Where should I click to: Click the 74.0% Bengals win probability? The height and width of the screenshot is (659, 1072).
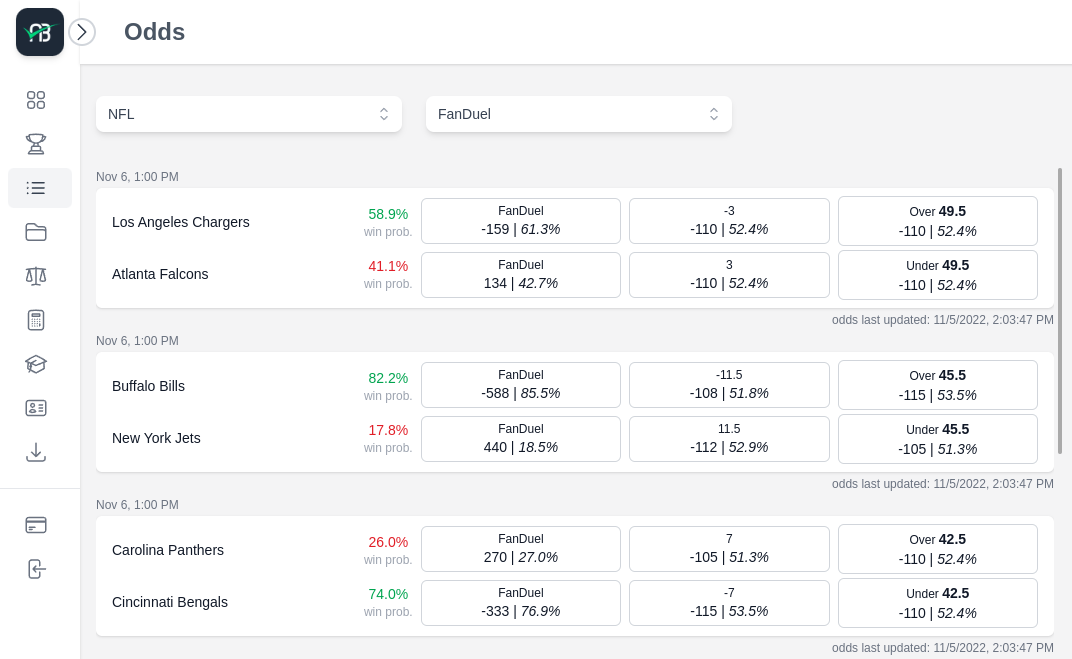388,594
